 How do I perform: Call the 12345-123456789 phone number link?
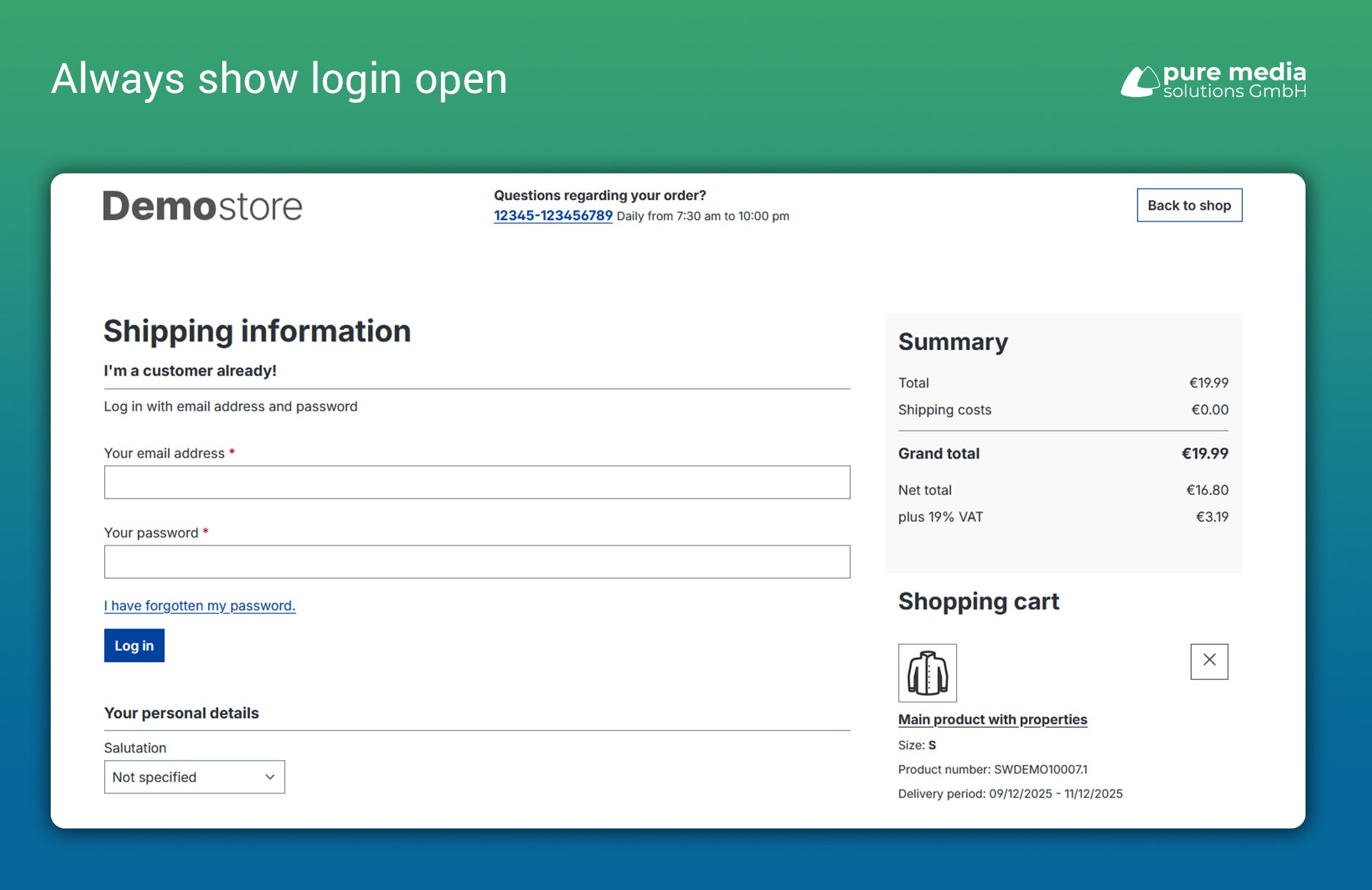552,216
